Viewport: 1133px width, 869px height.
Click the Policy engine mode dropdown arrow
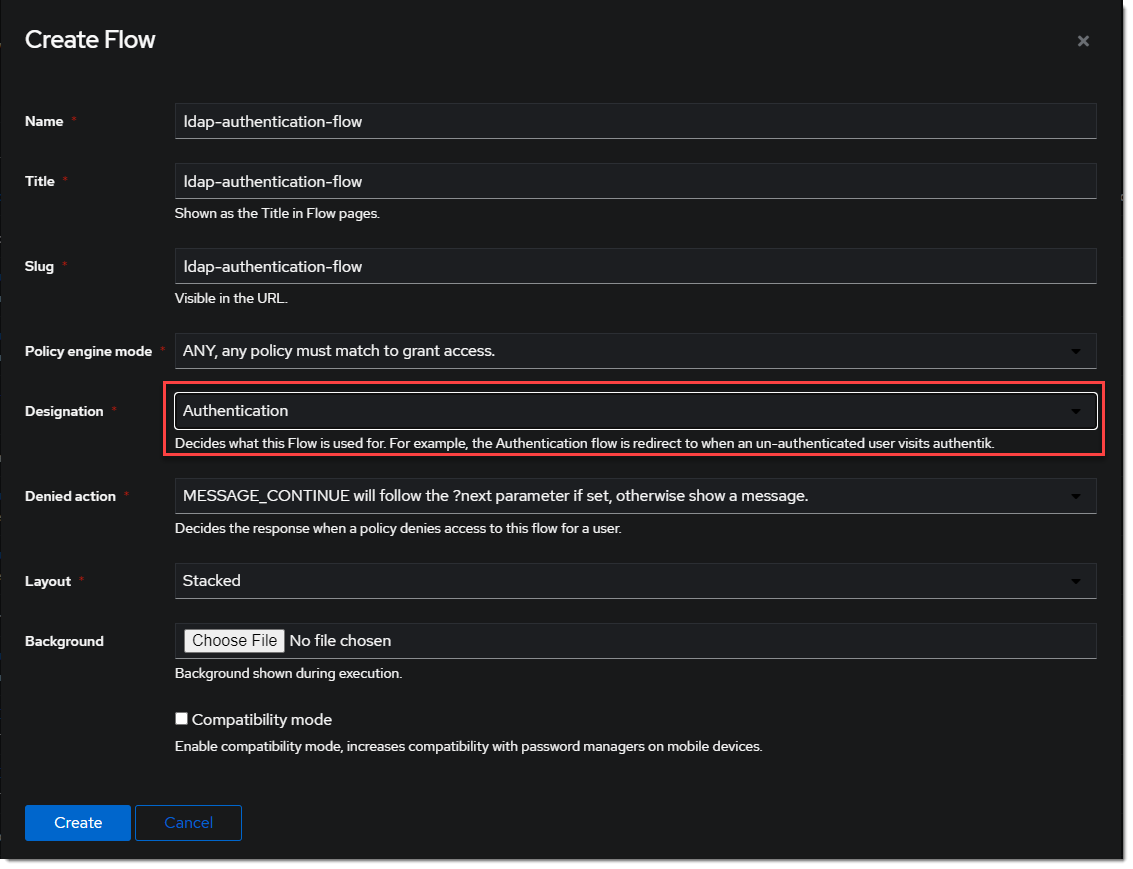pos(1076,352)
